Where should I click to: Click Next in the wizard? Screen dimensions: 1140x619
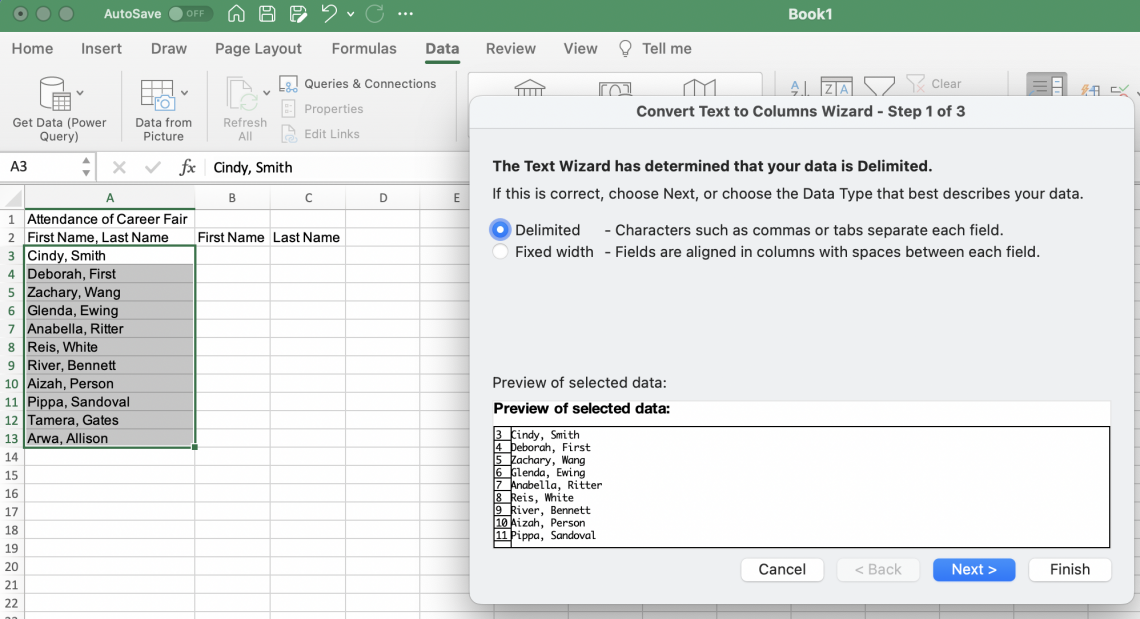[x=973, y=569]
